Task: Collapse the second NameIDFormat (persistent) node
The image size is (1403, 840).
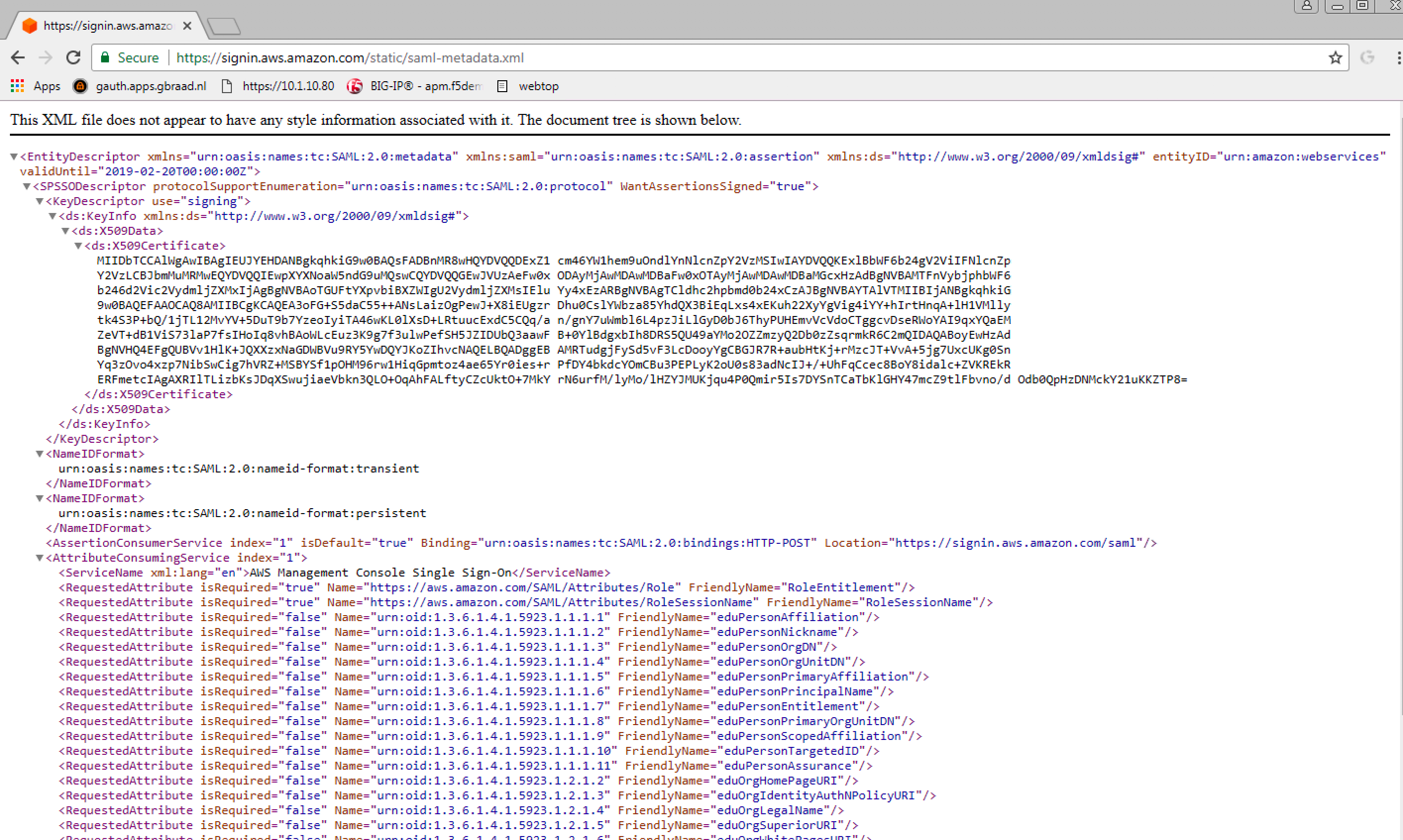Action: (x=40, y=499)
